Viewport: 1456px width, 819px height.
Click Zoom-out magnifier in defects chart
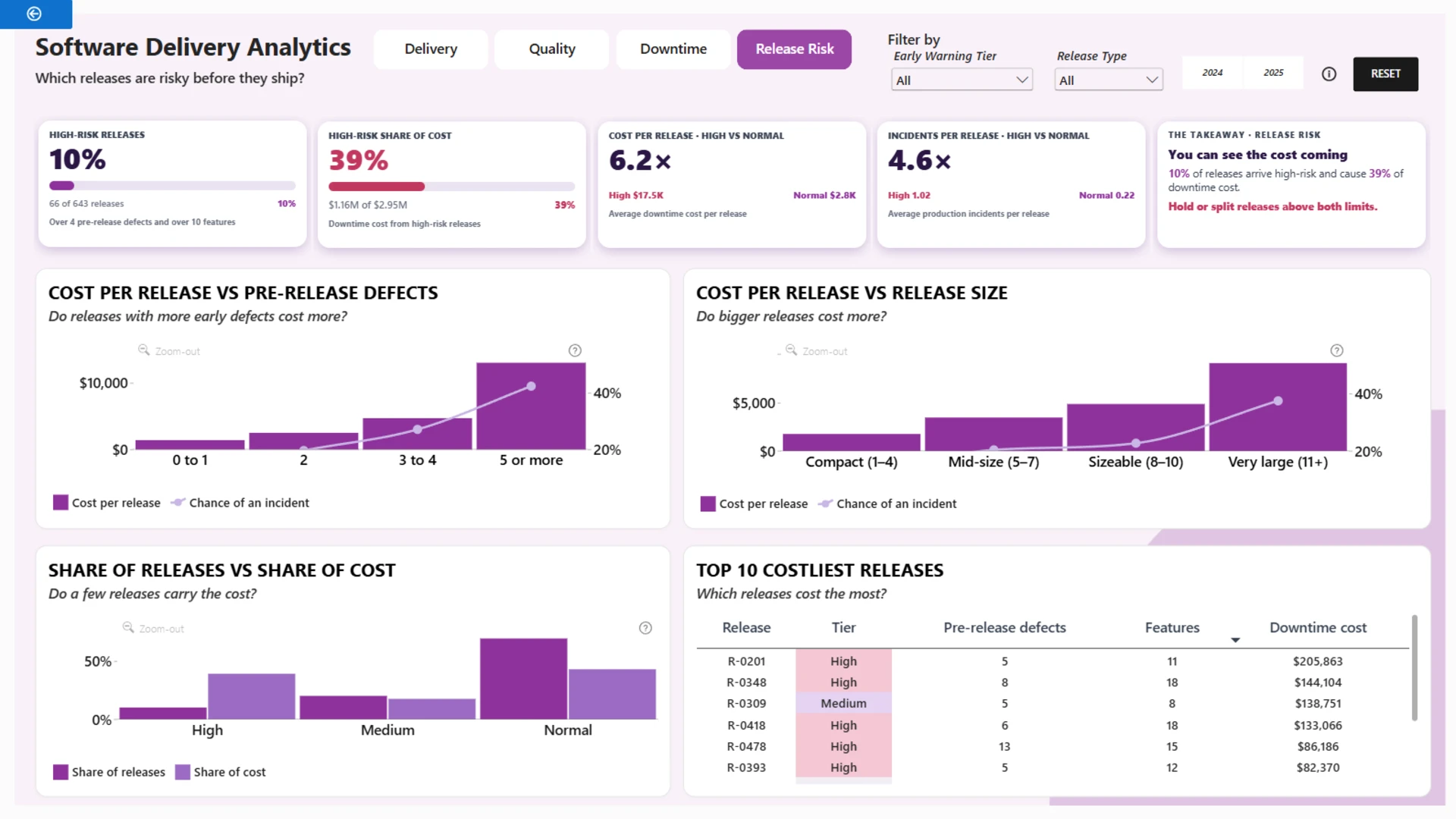[143, 350]
